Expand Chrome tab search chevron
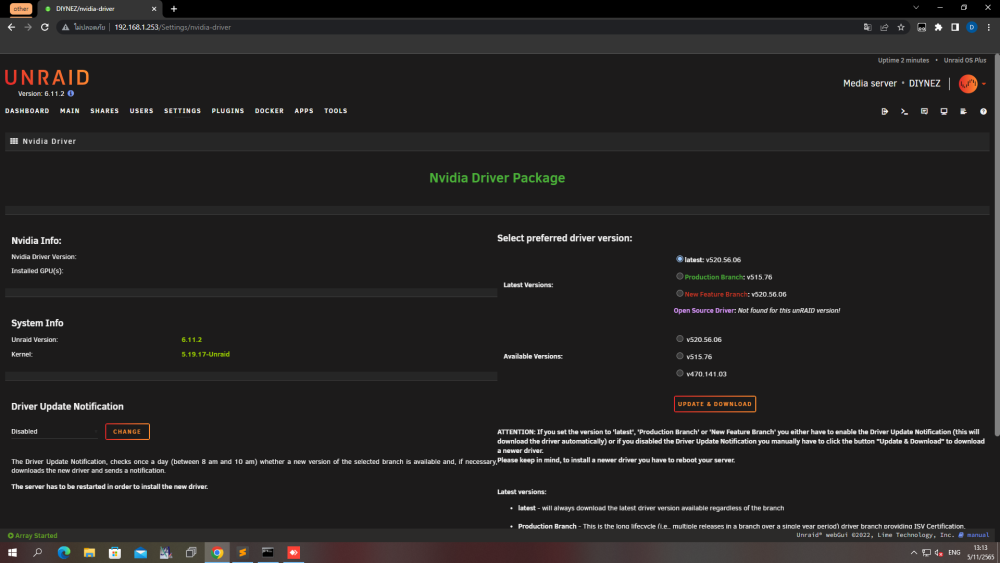Viewport: 1000px width, 563px height. (x=916, y=8)
